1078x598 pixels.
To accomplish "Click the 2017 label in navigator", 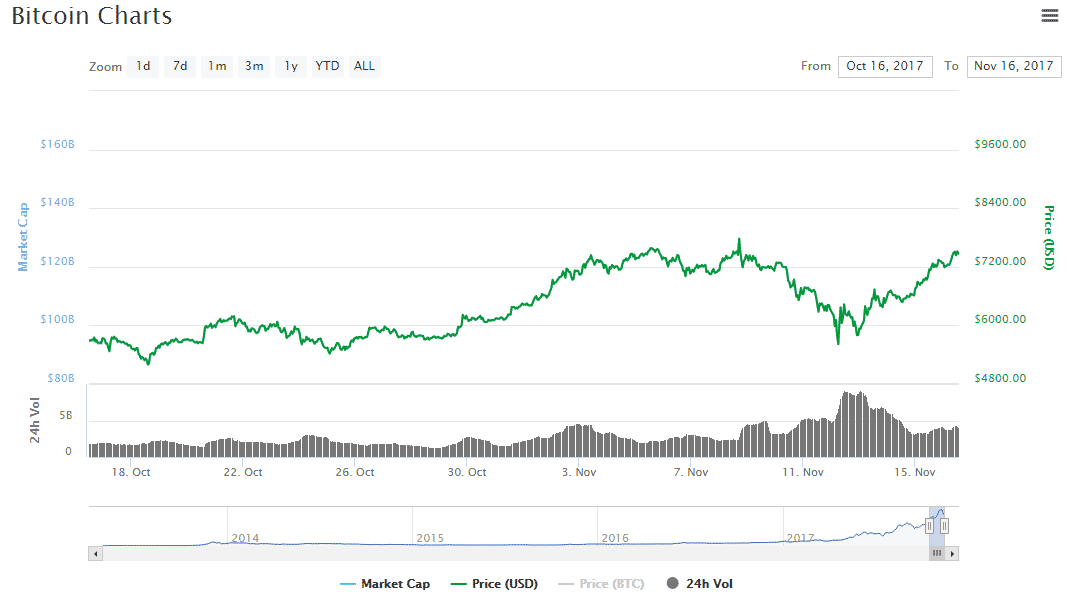I will [x=801, y=538].
